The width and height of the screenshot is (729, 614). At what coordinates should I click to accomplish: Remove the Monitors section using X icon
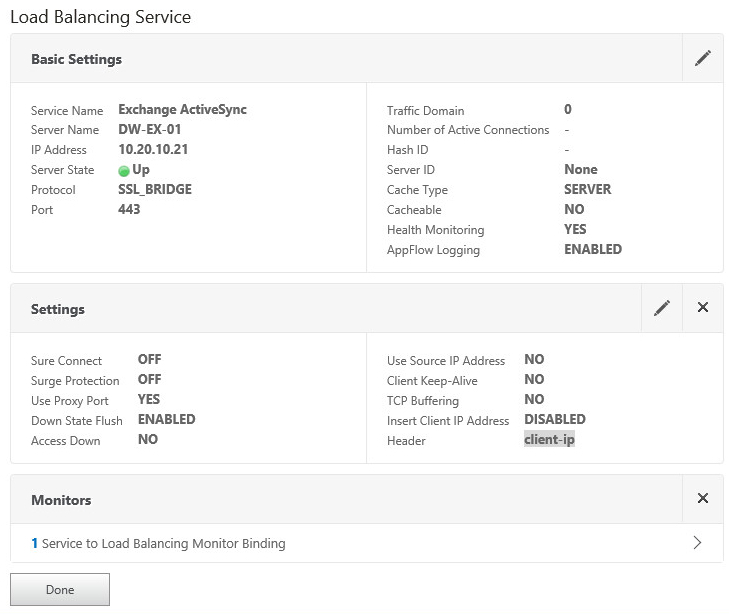point(702,499)
